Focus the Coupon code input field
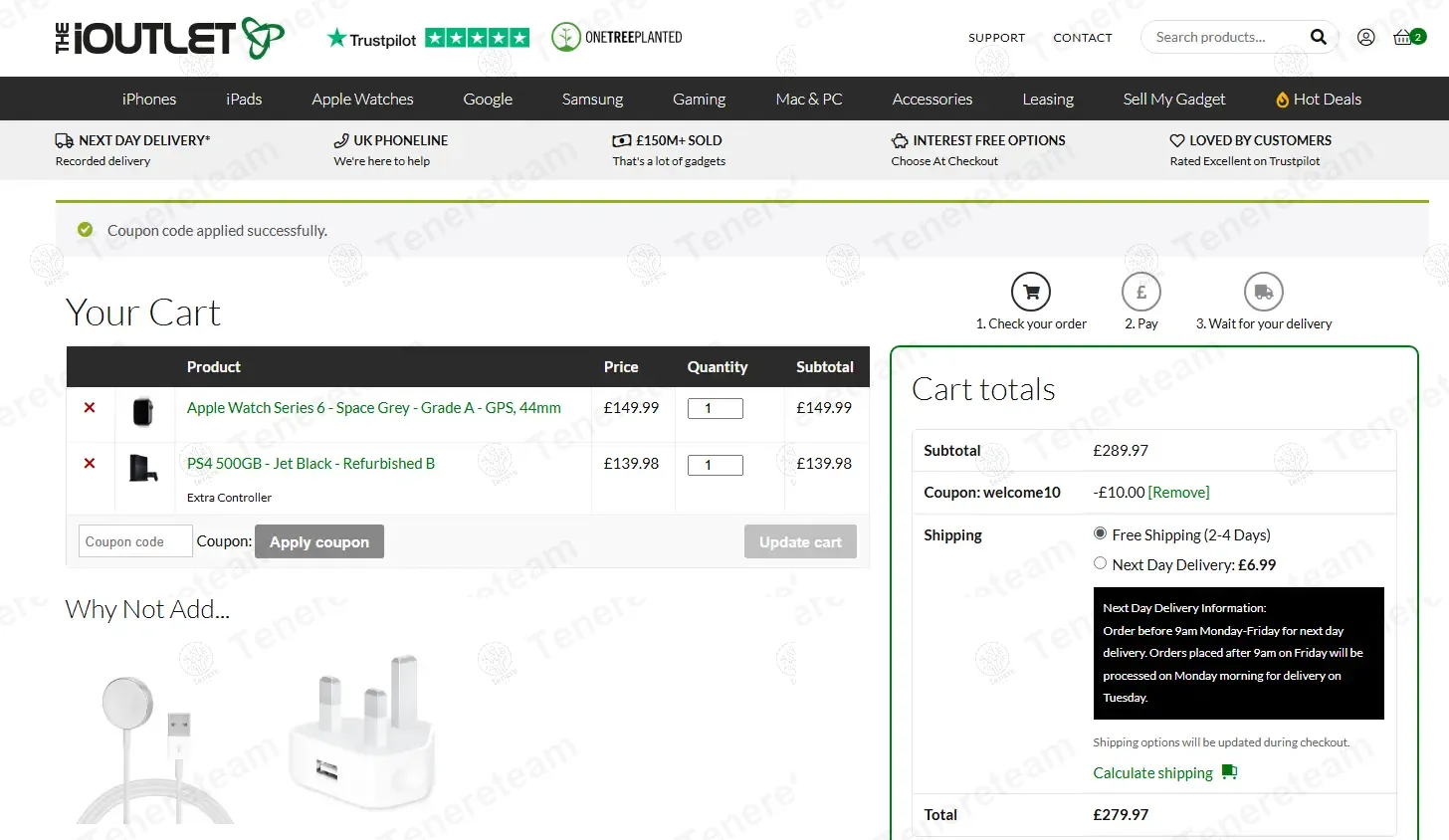Viewport: 1449px width, 840px height. tap(135, 541)
